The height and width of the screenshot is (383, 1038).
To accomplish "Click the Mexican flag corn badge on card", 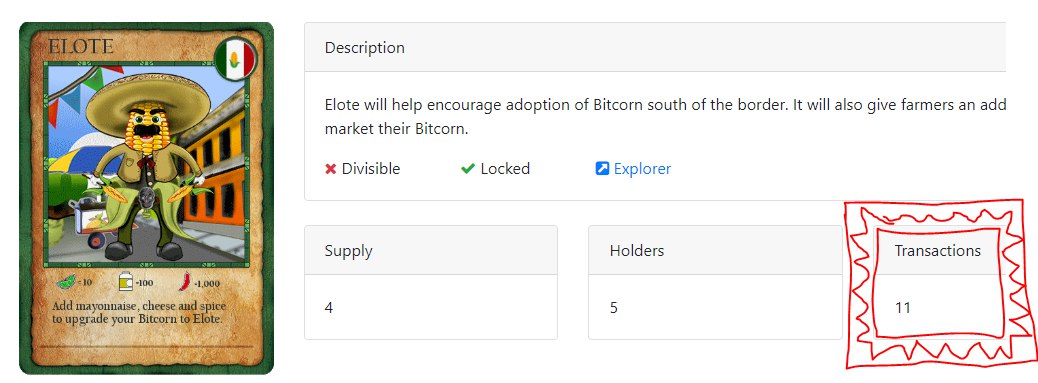I will pyautogui.click(x=236, y=60).
